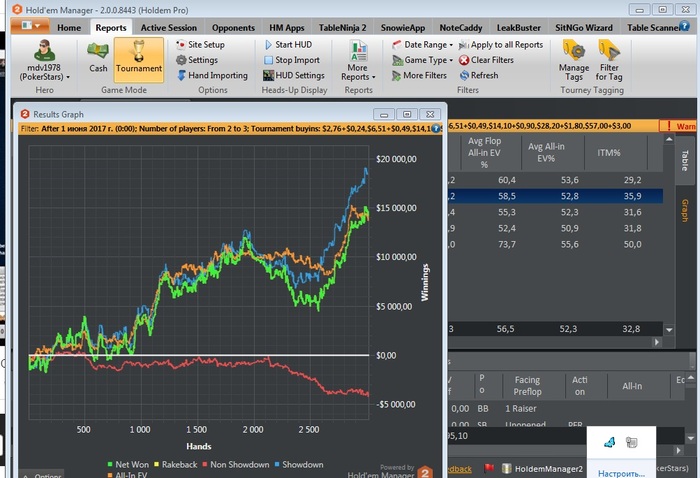The width and height of the screenshot is (700, 478).
Task: Open the LeakBuster tab
Action: [x=519, y=28]
